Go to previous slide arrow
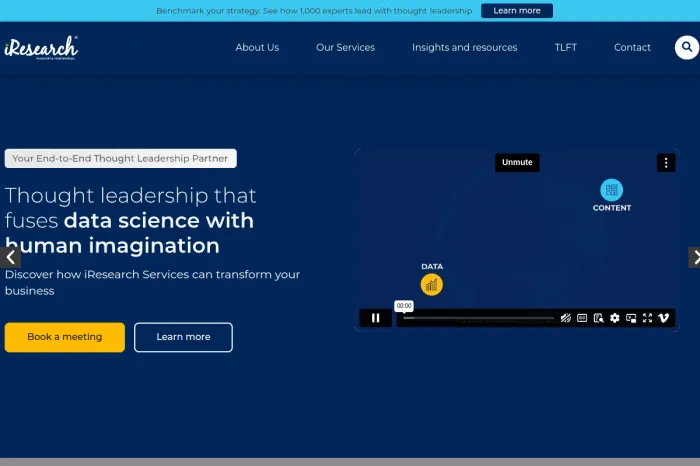Screen dimensions: 700x466 [x=10, y=257]
